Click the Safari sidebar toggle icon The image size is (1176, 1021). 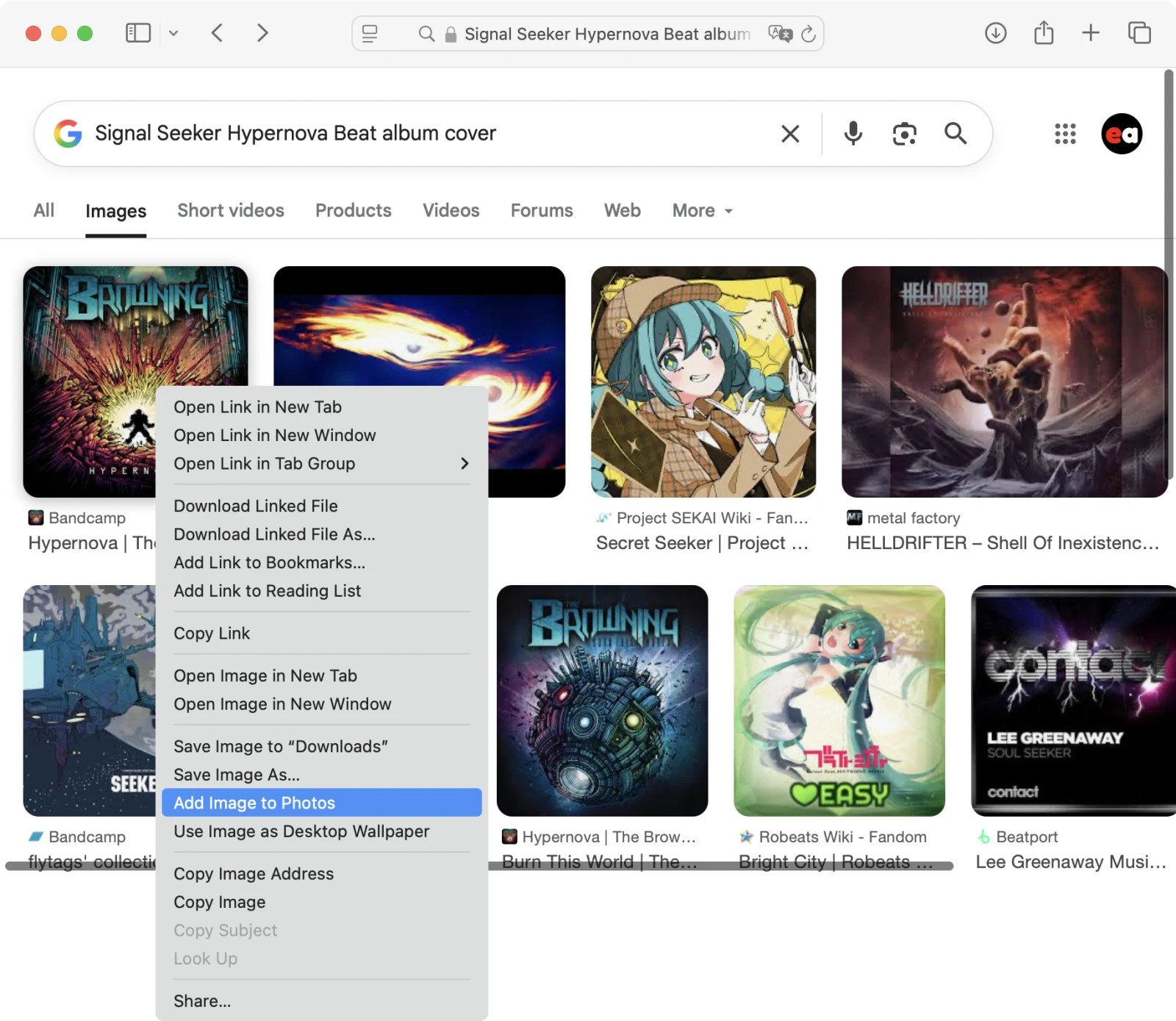coord(138,33)
